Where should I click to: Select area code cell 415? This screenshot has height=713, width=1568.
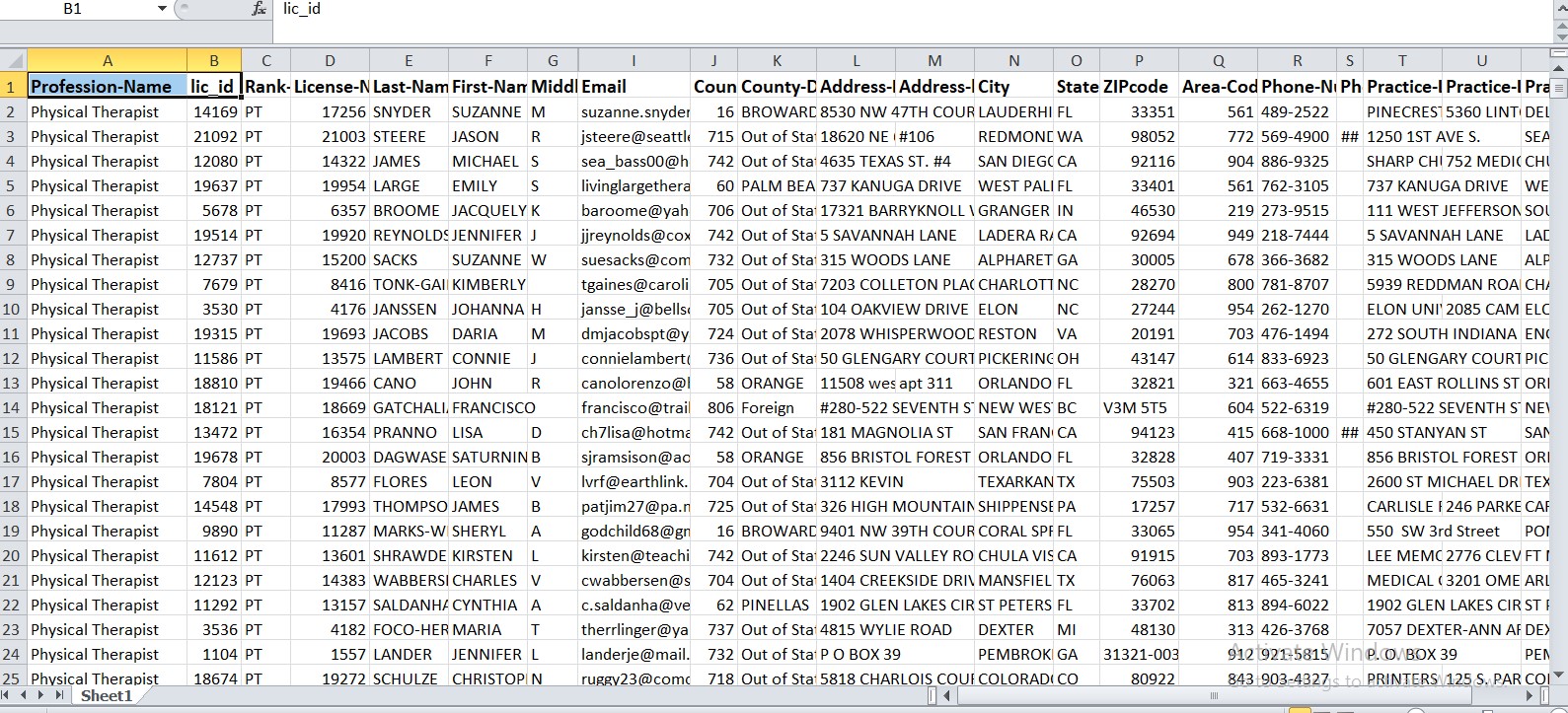point(1218,432)
